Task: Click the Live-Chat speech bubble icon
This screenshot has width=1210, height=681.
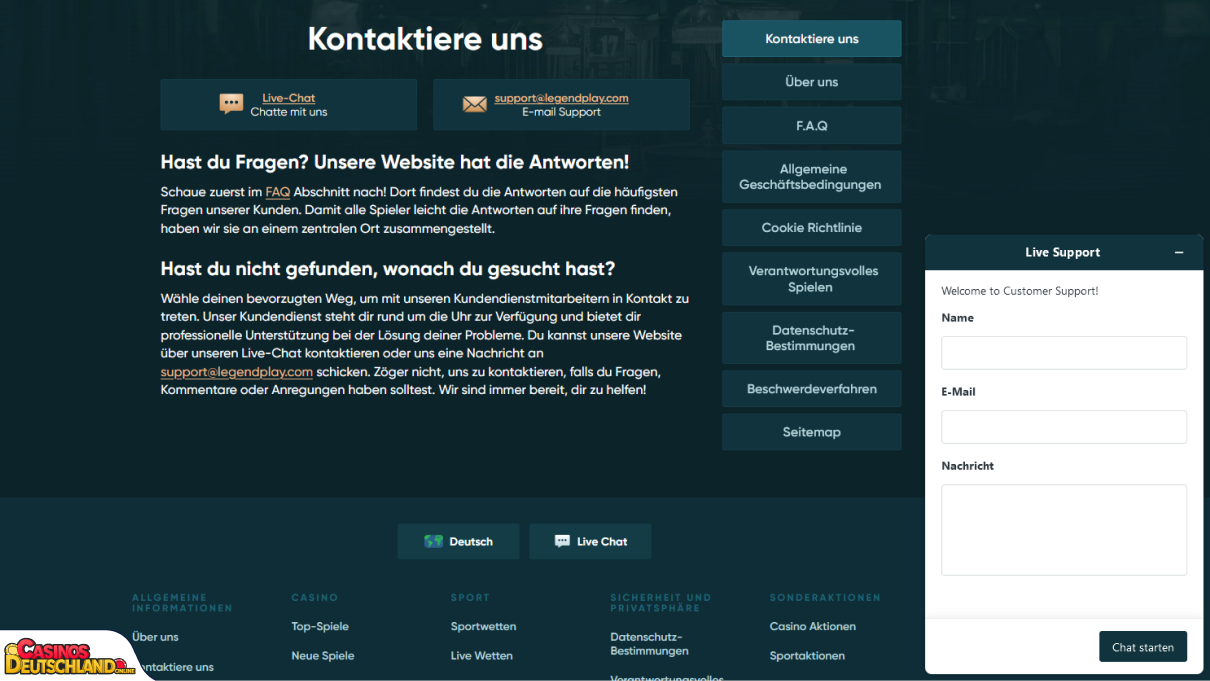Action: pos(231,104)
